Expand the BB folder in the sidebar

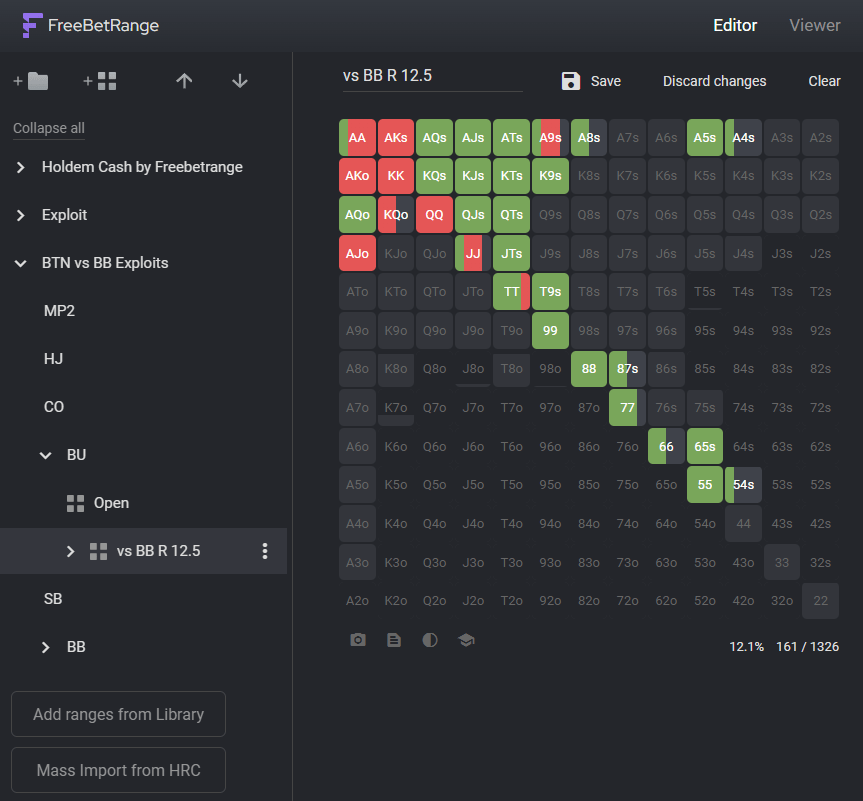tap(45, 647)
